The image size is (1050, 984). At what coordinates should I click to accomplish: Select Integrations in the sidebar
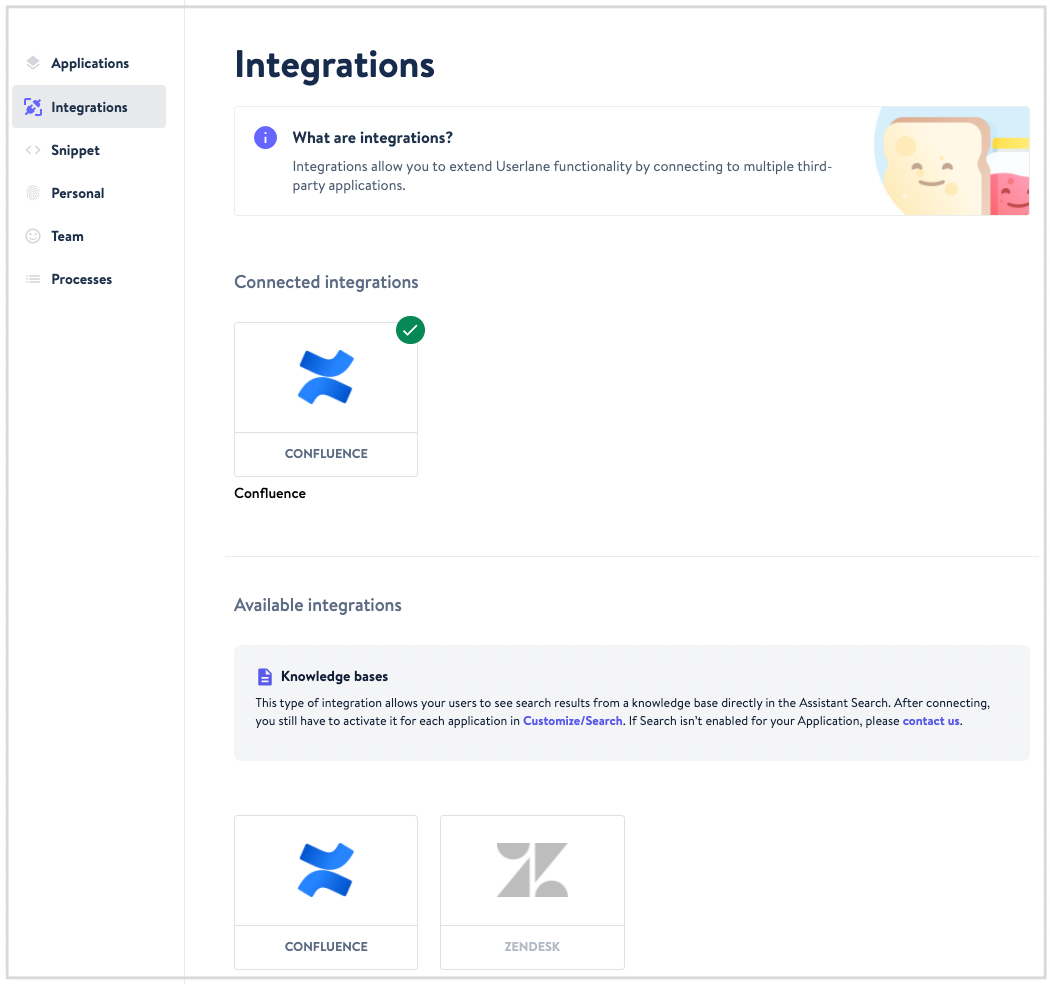[89, 107]
